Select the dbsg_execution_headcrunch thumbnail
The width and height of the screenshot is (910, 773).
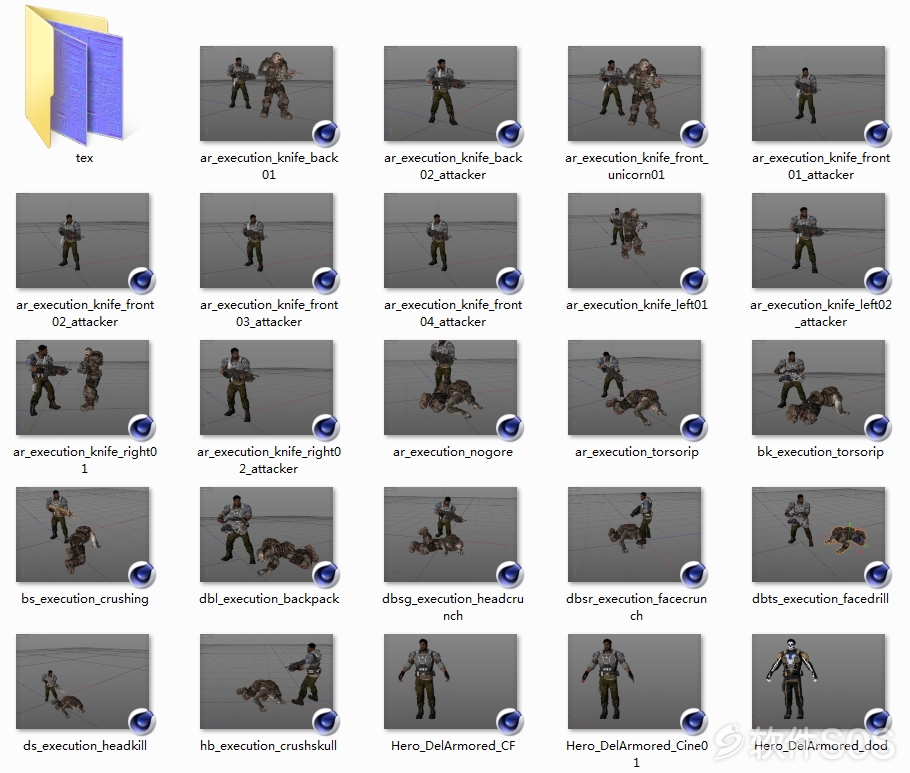[451, 534]
